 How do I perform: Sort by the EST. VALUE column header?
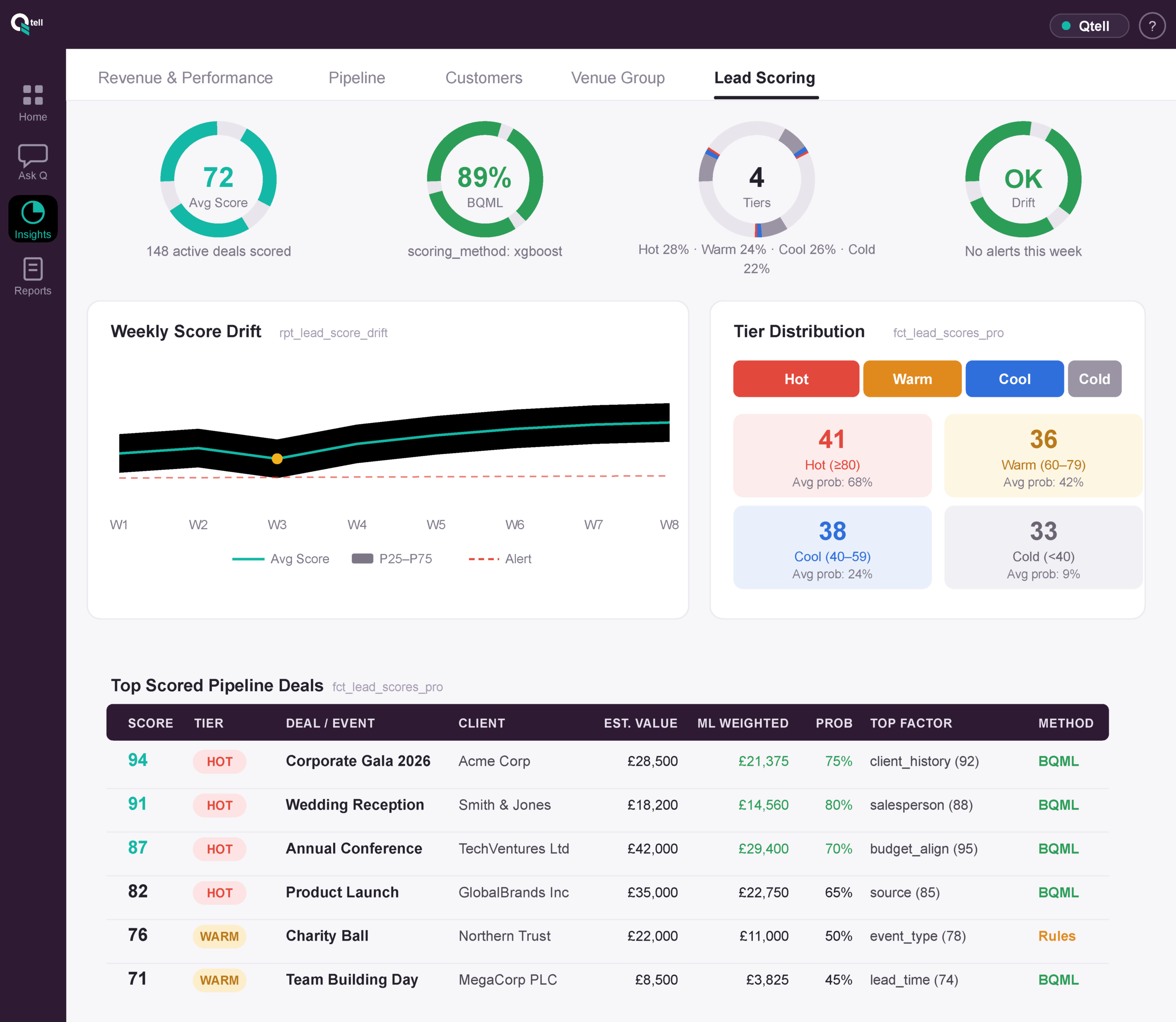(x=641, y=723)
